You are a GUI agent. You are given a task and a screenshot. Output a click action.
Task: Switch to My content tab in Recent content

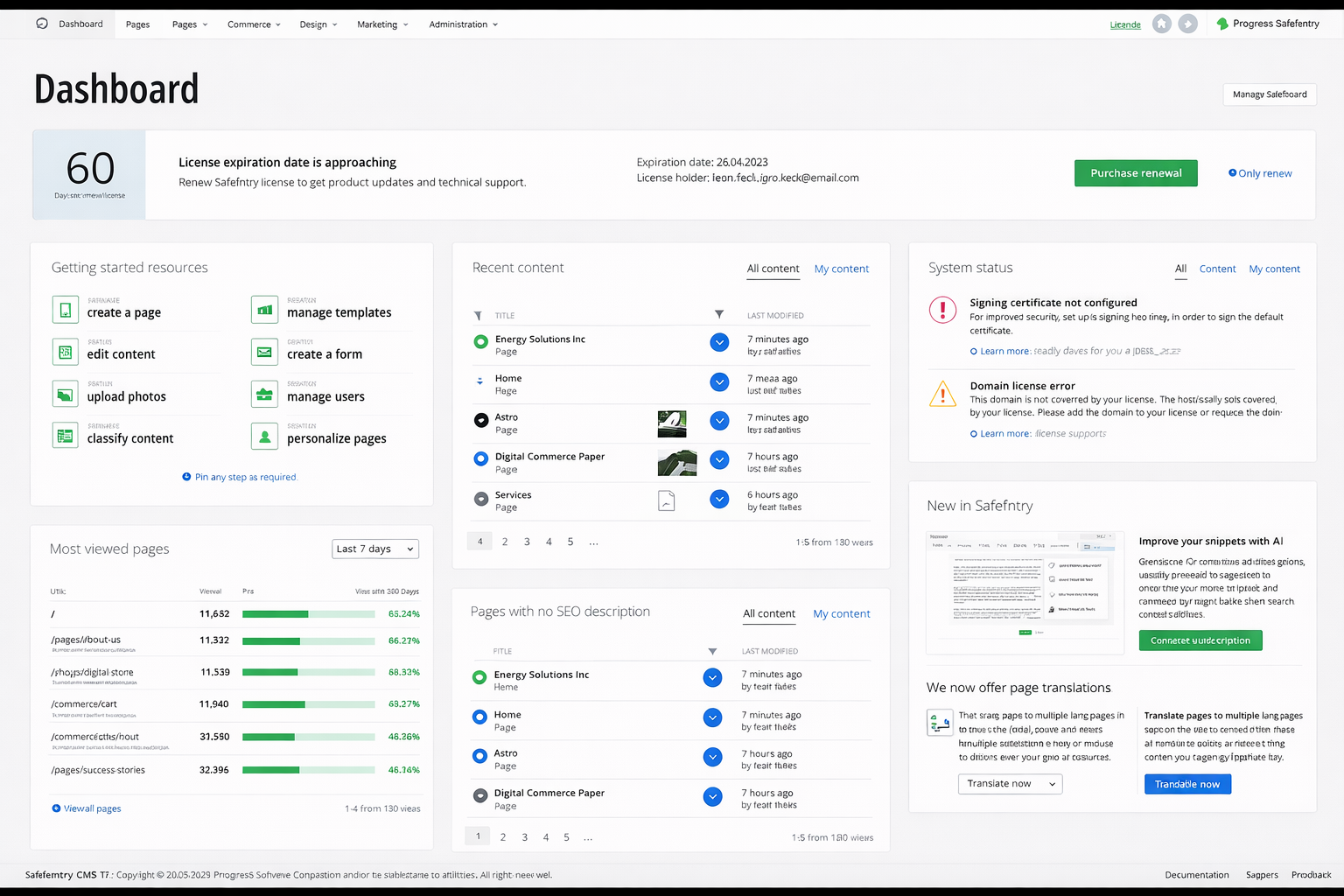841,269
